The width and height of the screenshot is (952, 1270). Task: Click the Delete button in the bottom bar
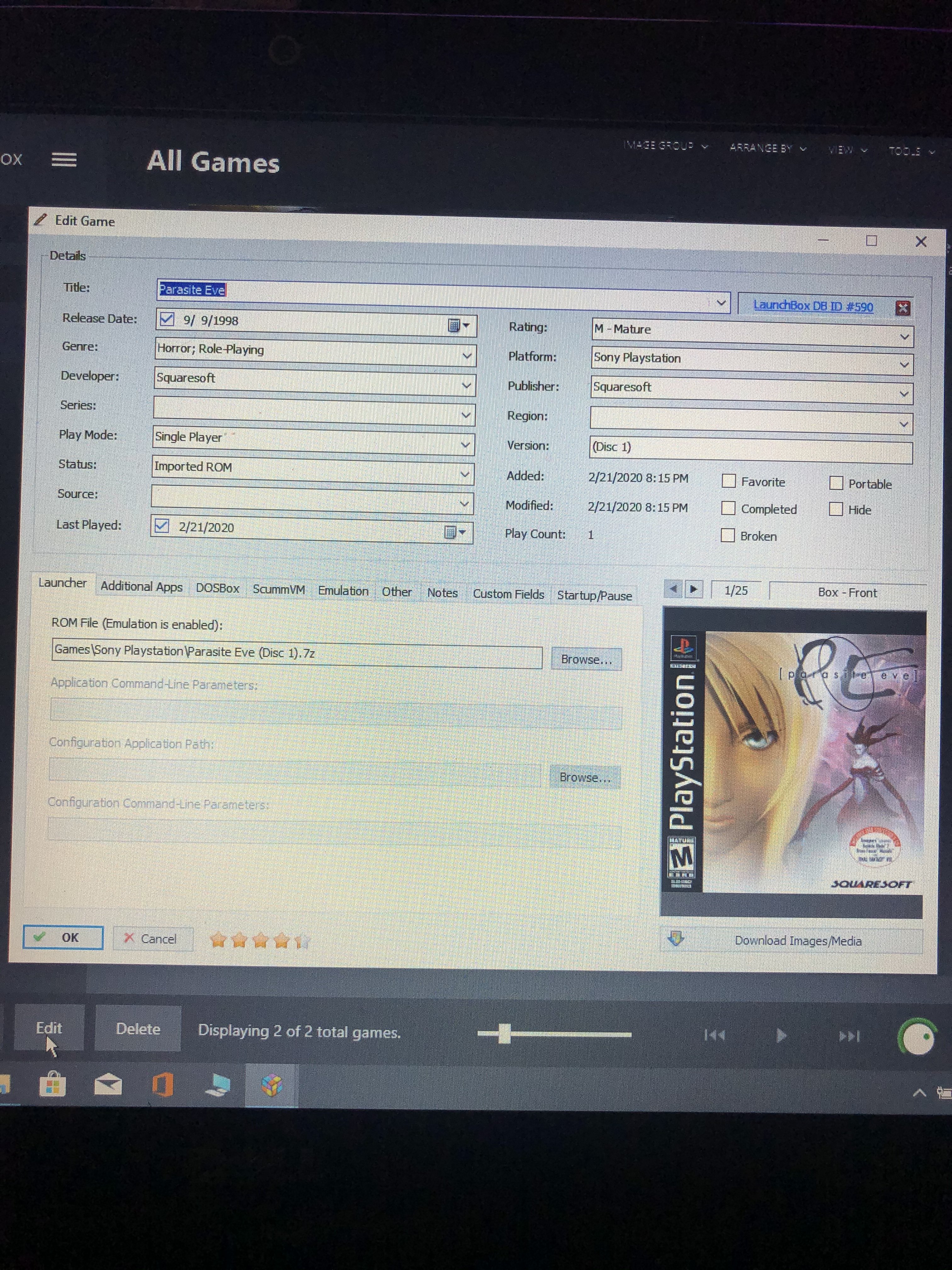click(138, 1028)
